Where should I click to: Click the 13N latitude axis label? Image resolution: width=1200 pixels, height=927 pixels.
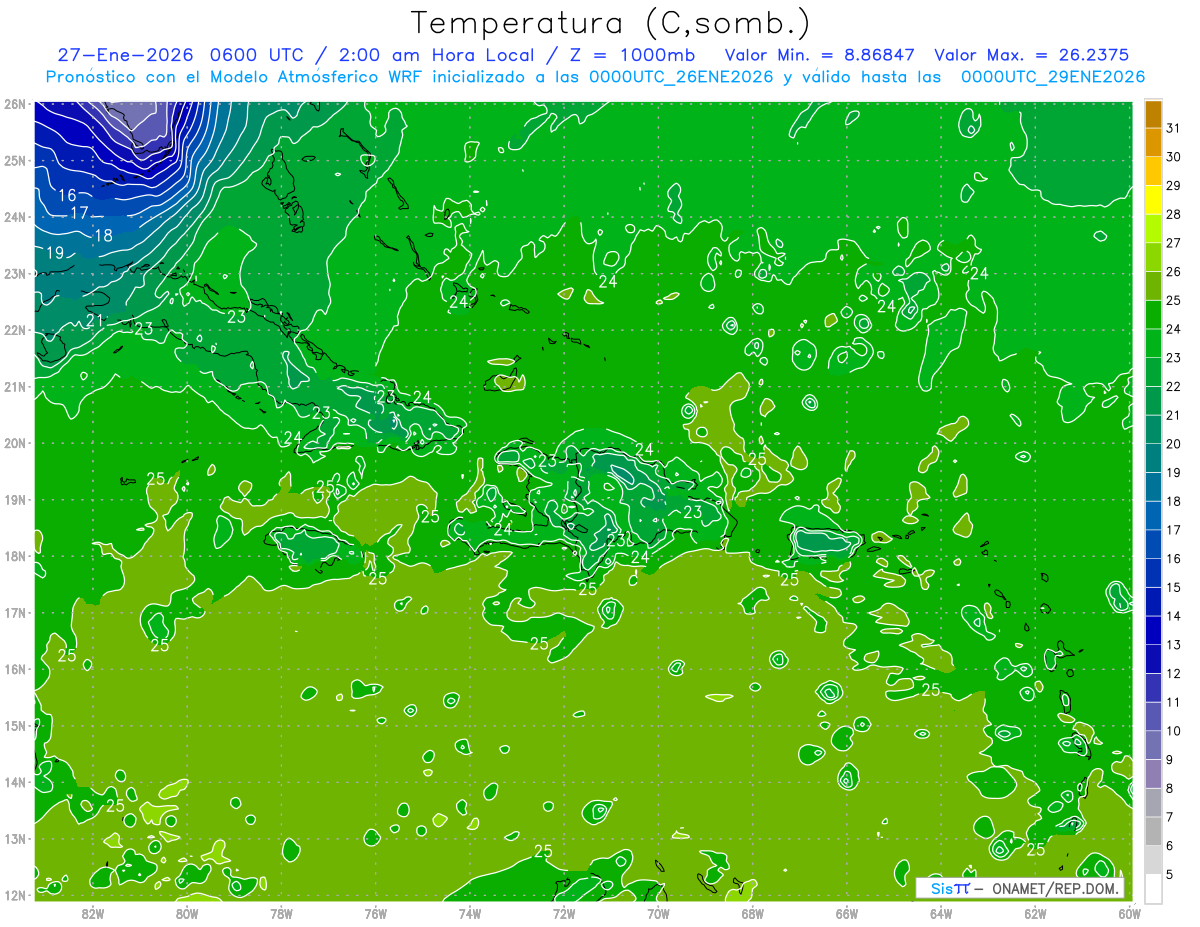(x=14, y=839)
